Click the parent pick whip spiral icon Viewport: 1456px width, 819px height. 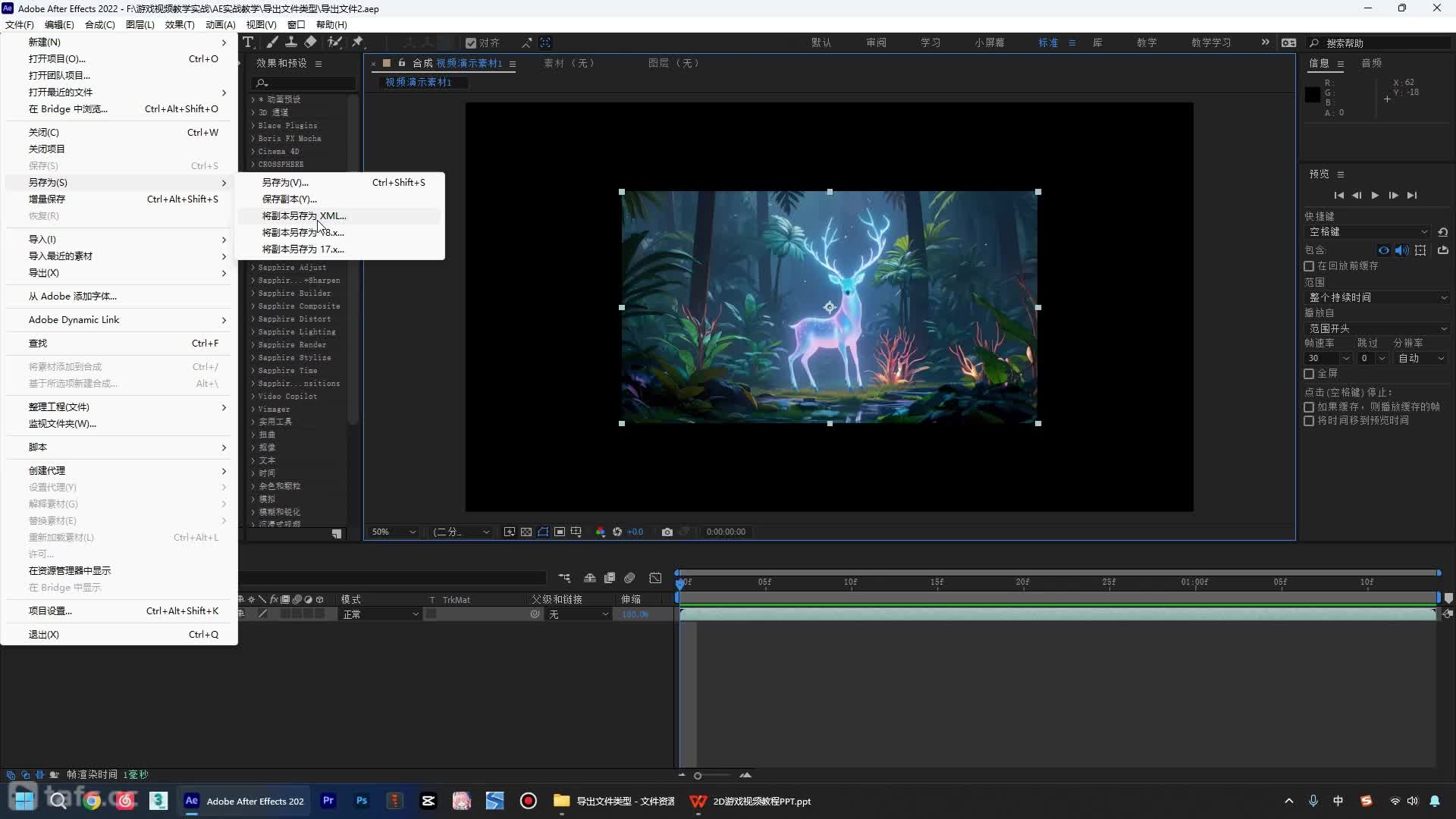click(535, 614)
